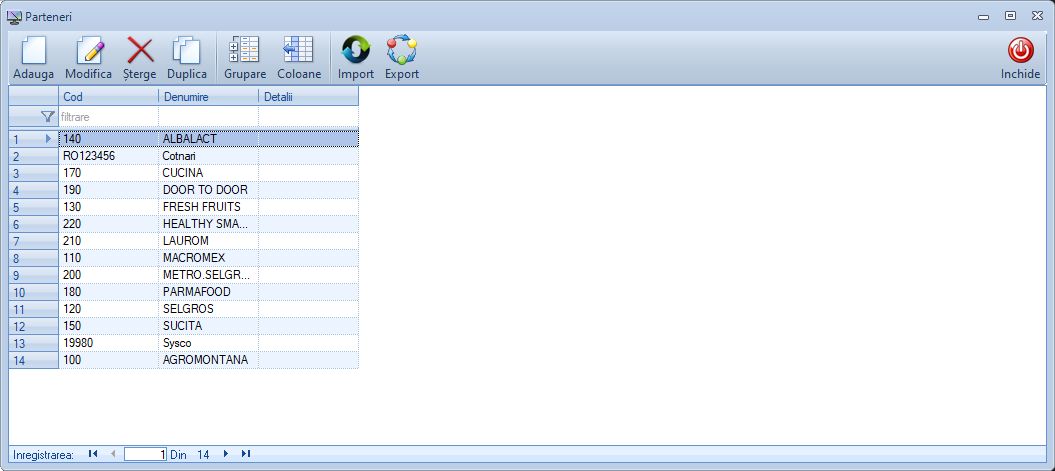
Task: Click the Inchide power button
Action: pos(1020,51)
